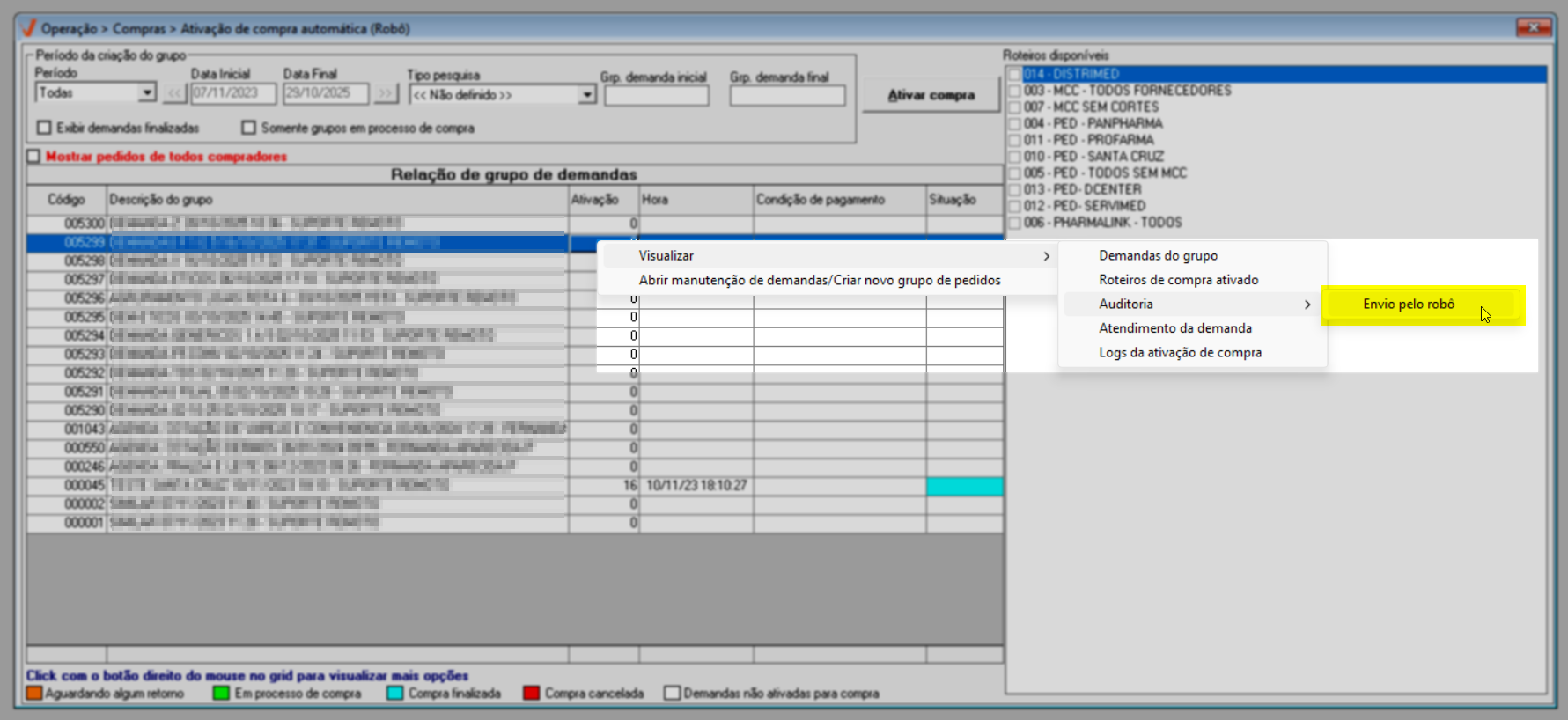Click the previous period arrow button
The image size is (1568, 720).
point(174,93)
